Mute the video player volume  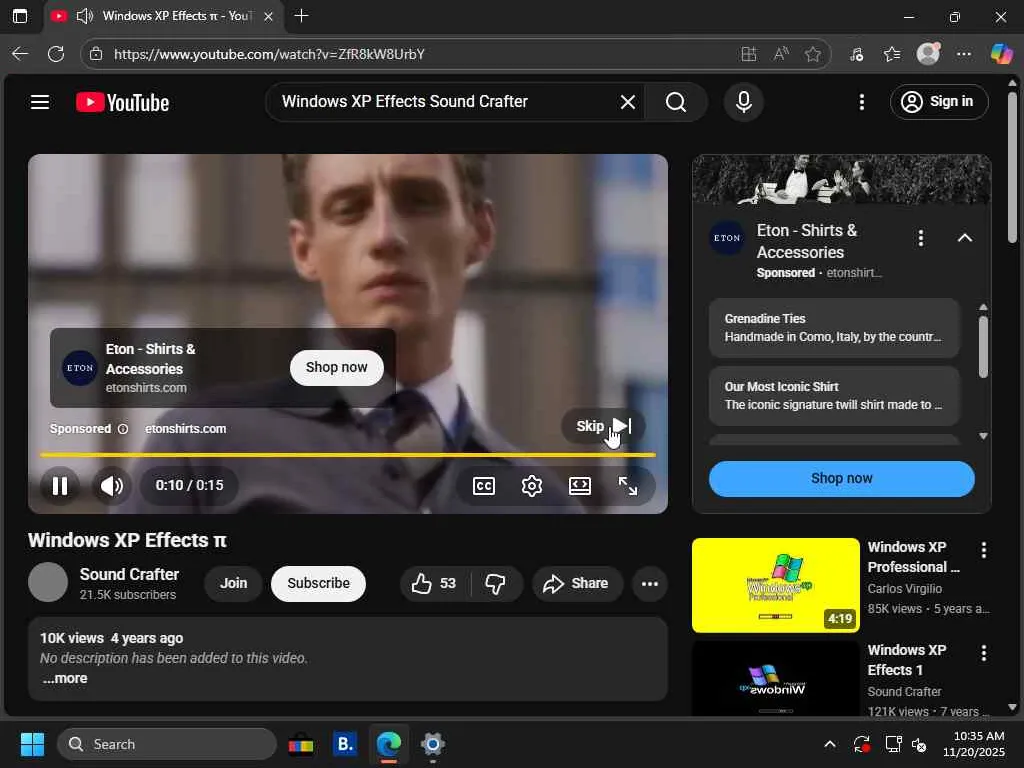pyautogui.click(x=112, y=485)
